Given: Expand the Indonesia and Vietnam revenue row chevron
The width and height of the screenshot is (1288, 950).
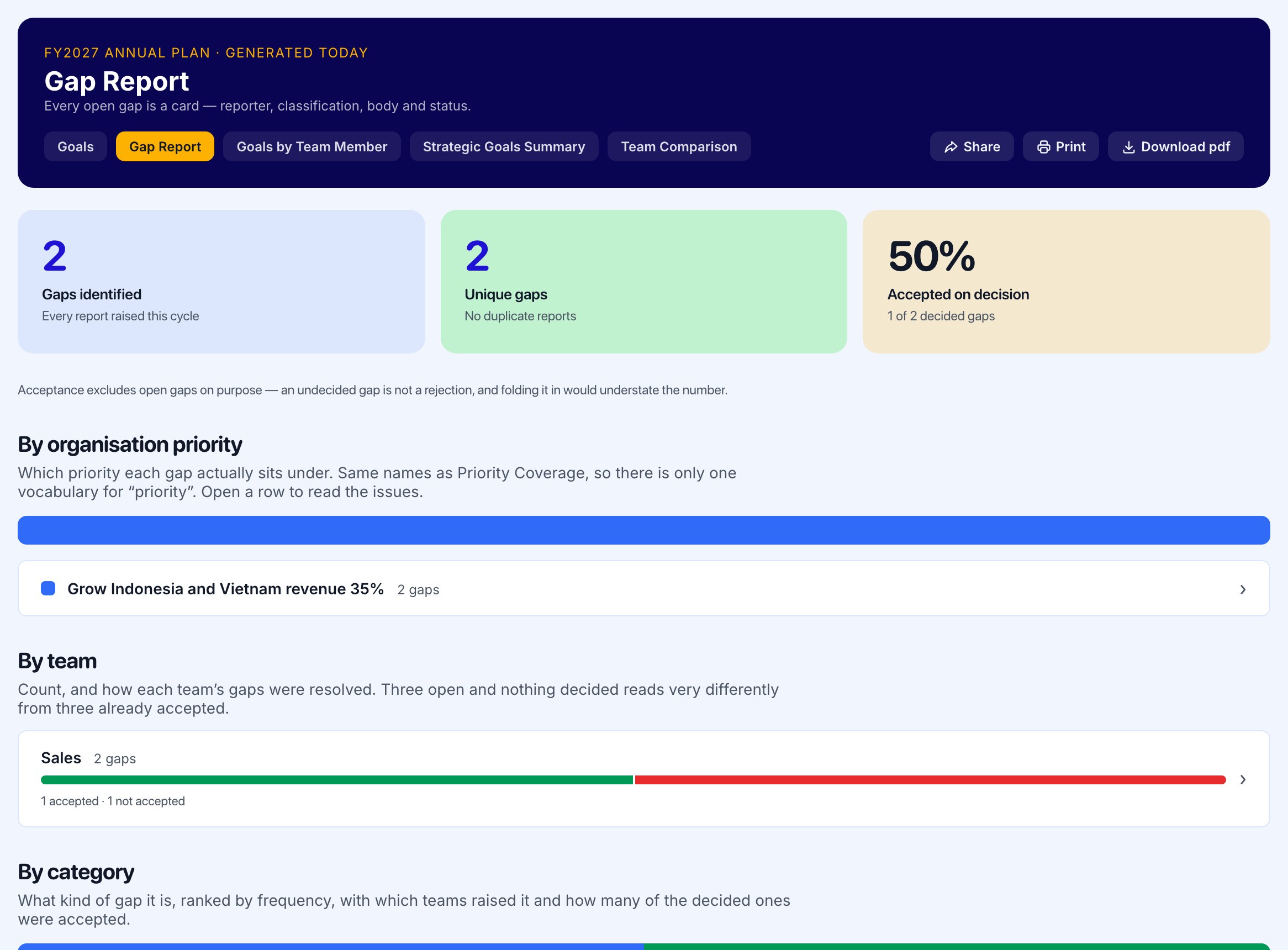Looking at the screenshot, I should (x=1243, y=589).
